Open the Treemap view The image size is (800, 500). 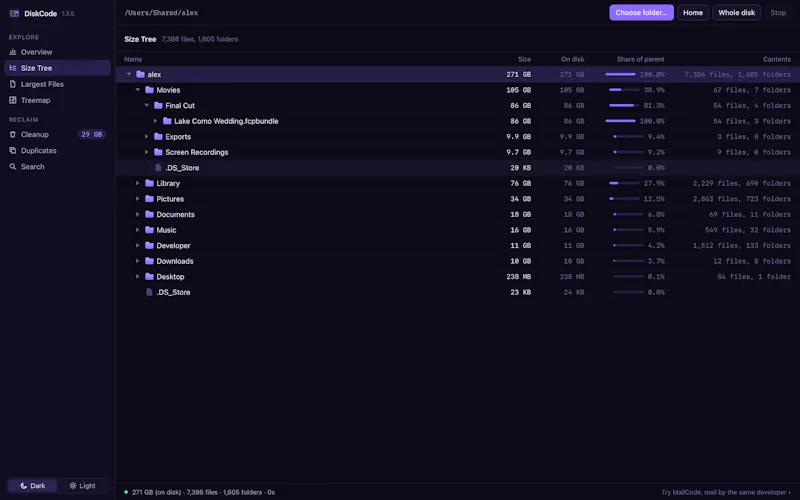(x=57, y=100)
